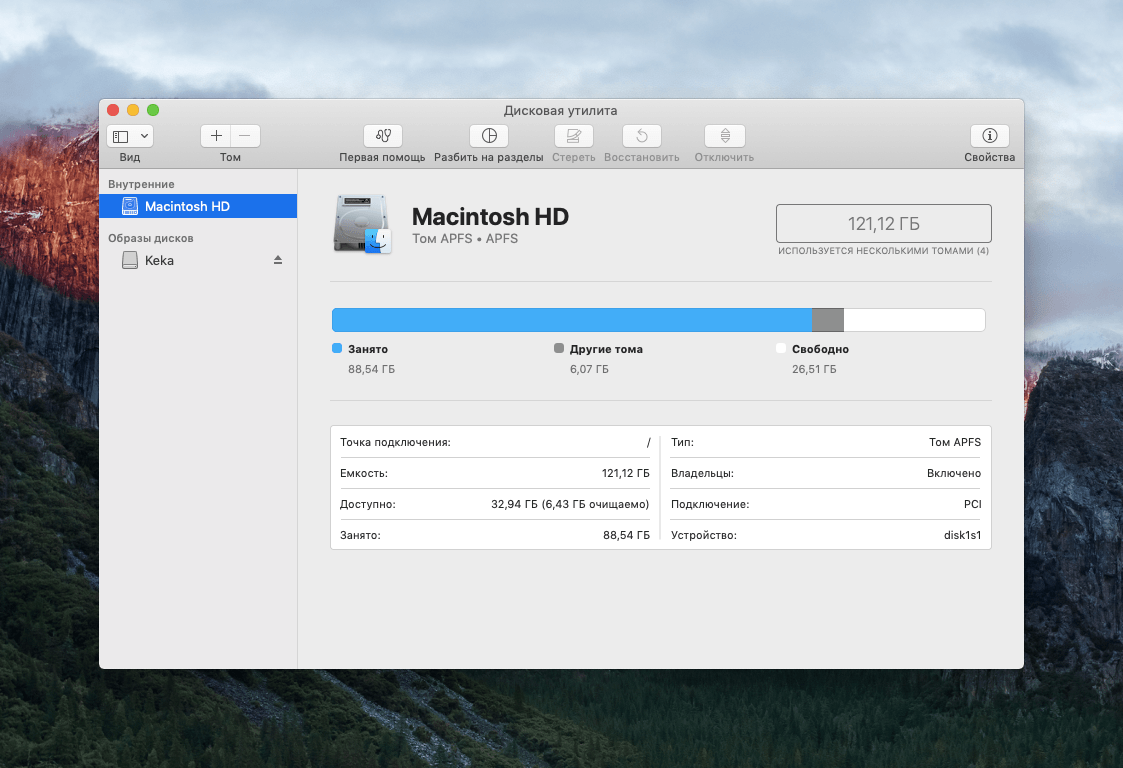The height and width of the screenshot is (768, 1123).
Task: Click the white Свободно bar segment
Action: click(915, 320)
